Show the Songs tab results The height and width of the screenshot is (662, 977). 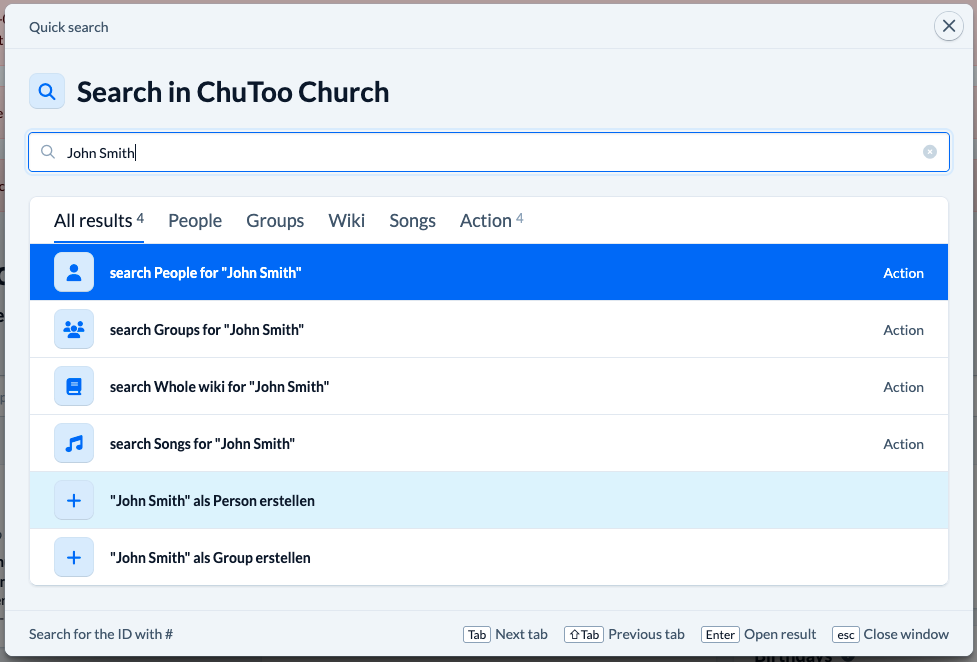tap(412, 221)
